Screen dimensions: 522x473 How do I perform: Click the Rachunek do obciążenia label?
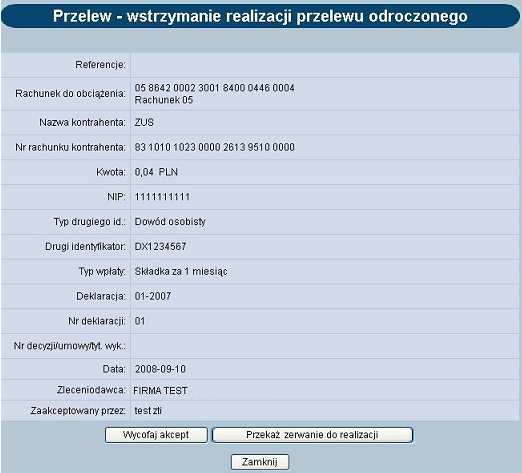70,94
